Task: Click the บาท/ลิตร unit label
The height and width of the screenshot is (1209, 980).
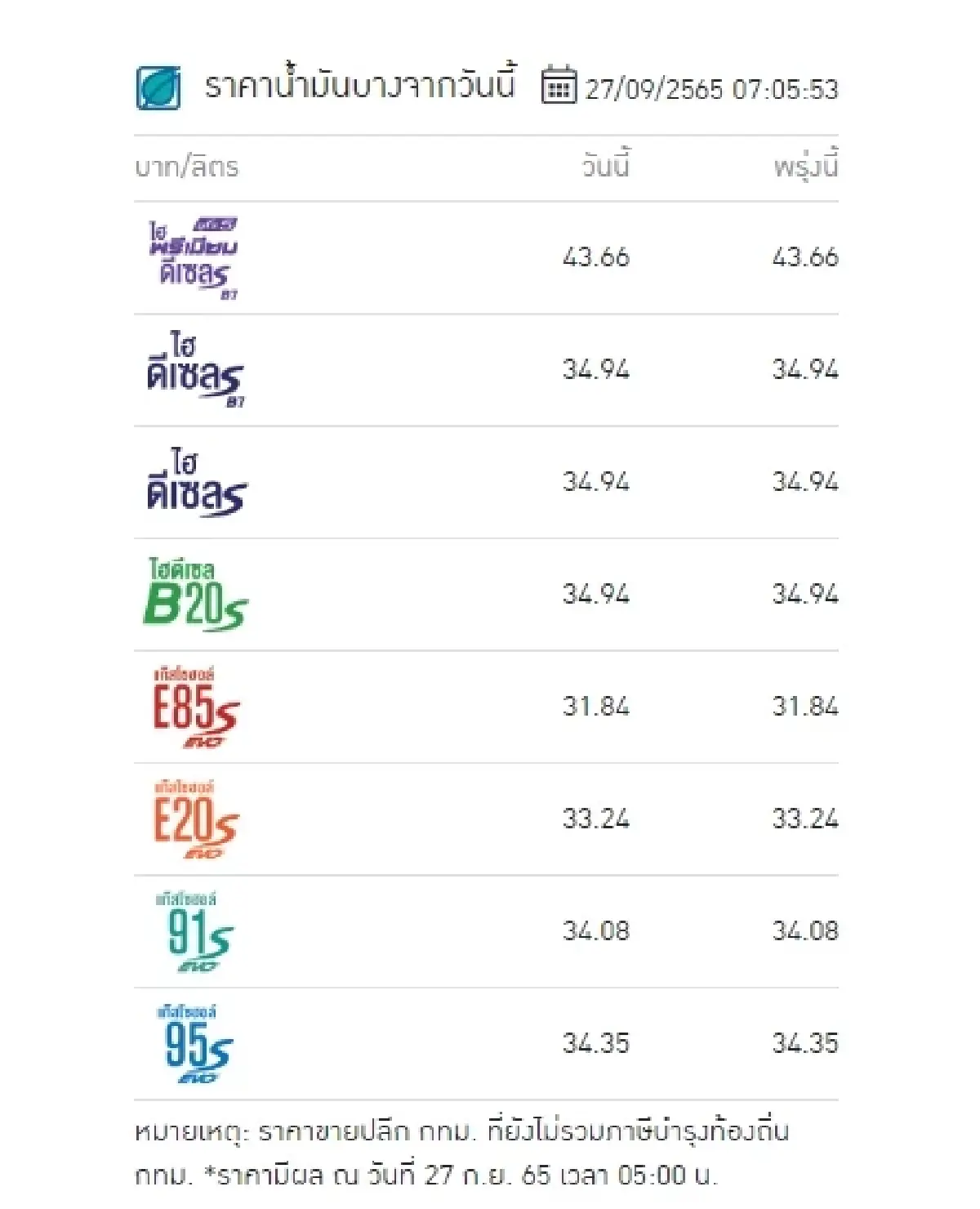Action: (x=187, y=167)
